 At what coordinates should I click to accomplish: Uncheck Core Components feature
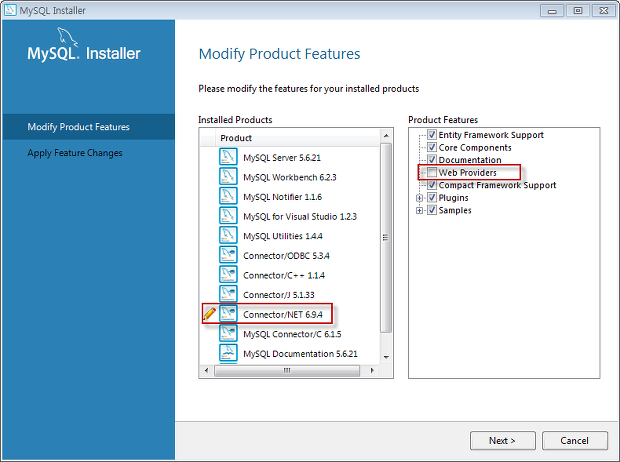point(432,148)
